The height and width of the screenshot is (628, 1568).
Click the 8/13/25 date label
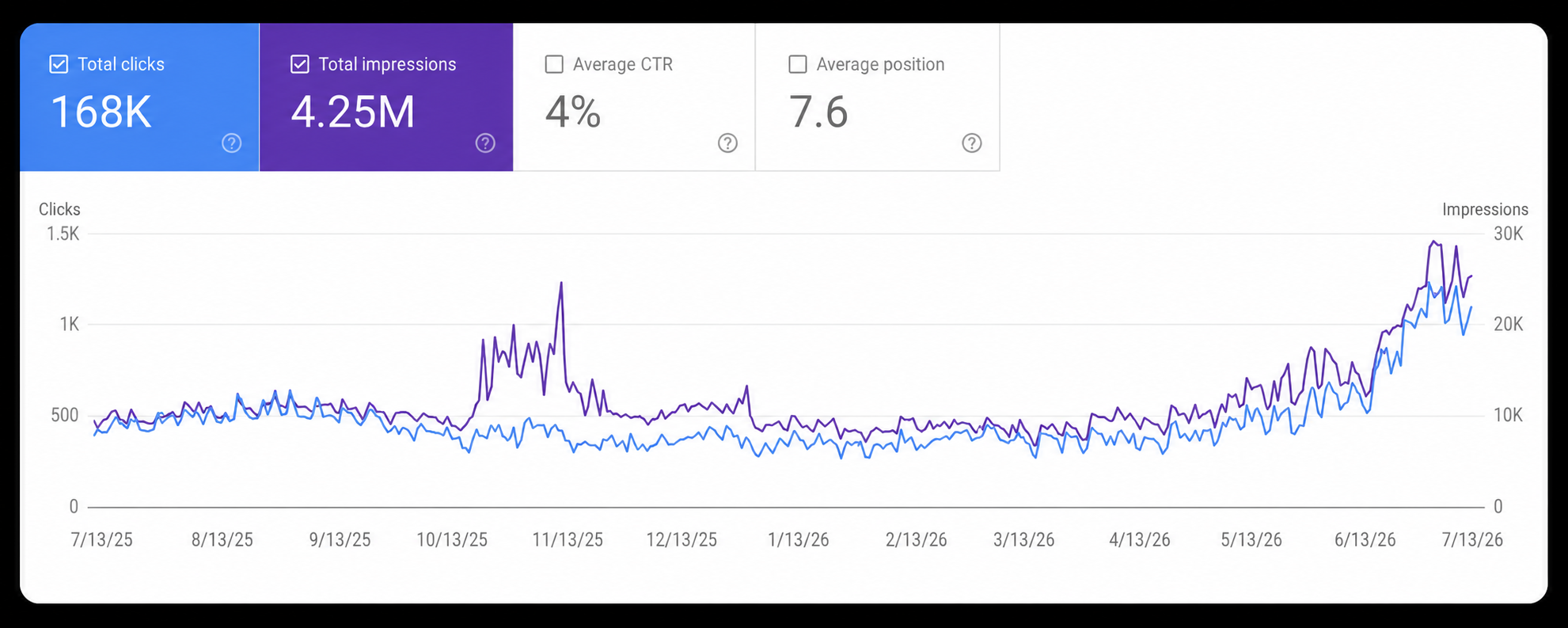coord(222,540)
